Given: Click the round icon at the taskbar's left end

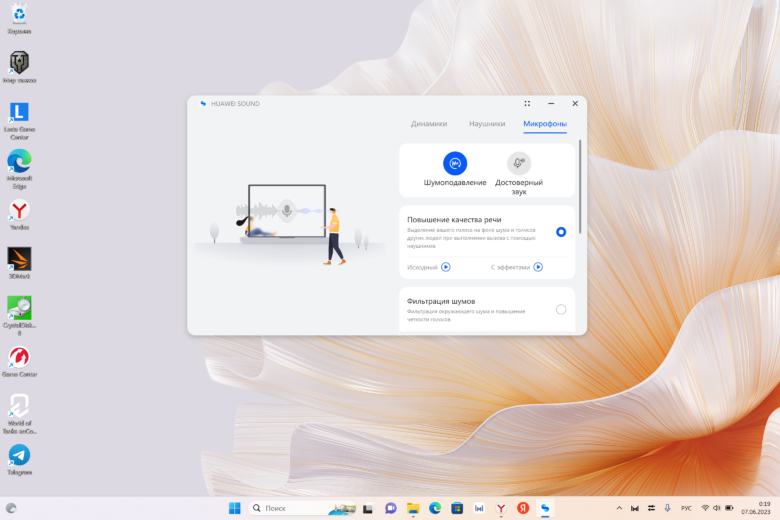Looking at the screenshot, I should coord(11,508).
